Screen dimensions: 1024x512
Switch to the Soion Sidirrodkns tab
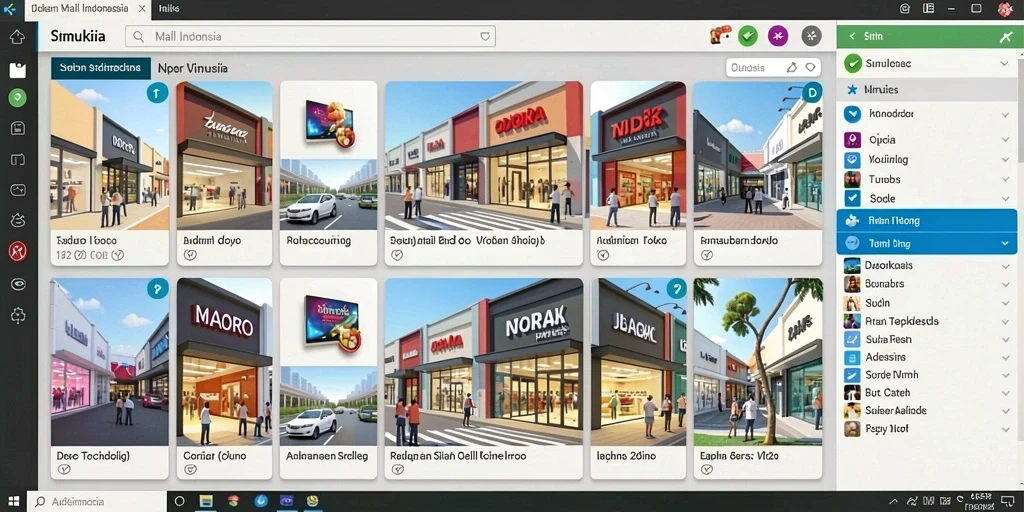tap(101, 68)
